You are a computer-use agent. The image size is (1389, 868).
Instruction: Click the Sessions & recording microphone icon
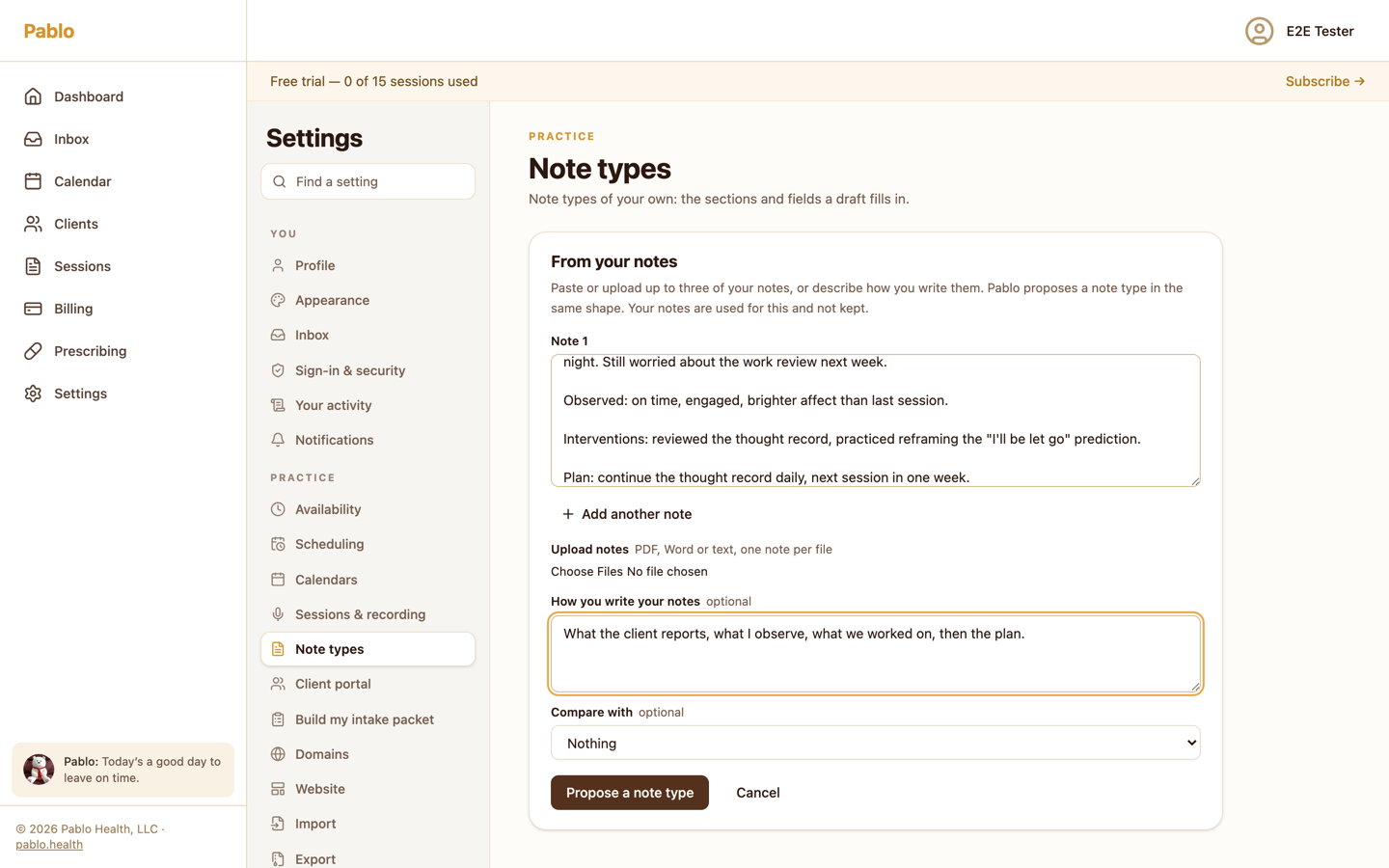pyautogui.click(x=278, y=614)
